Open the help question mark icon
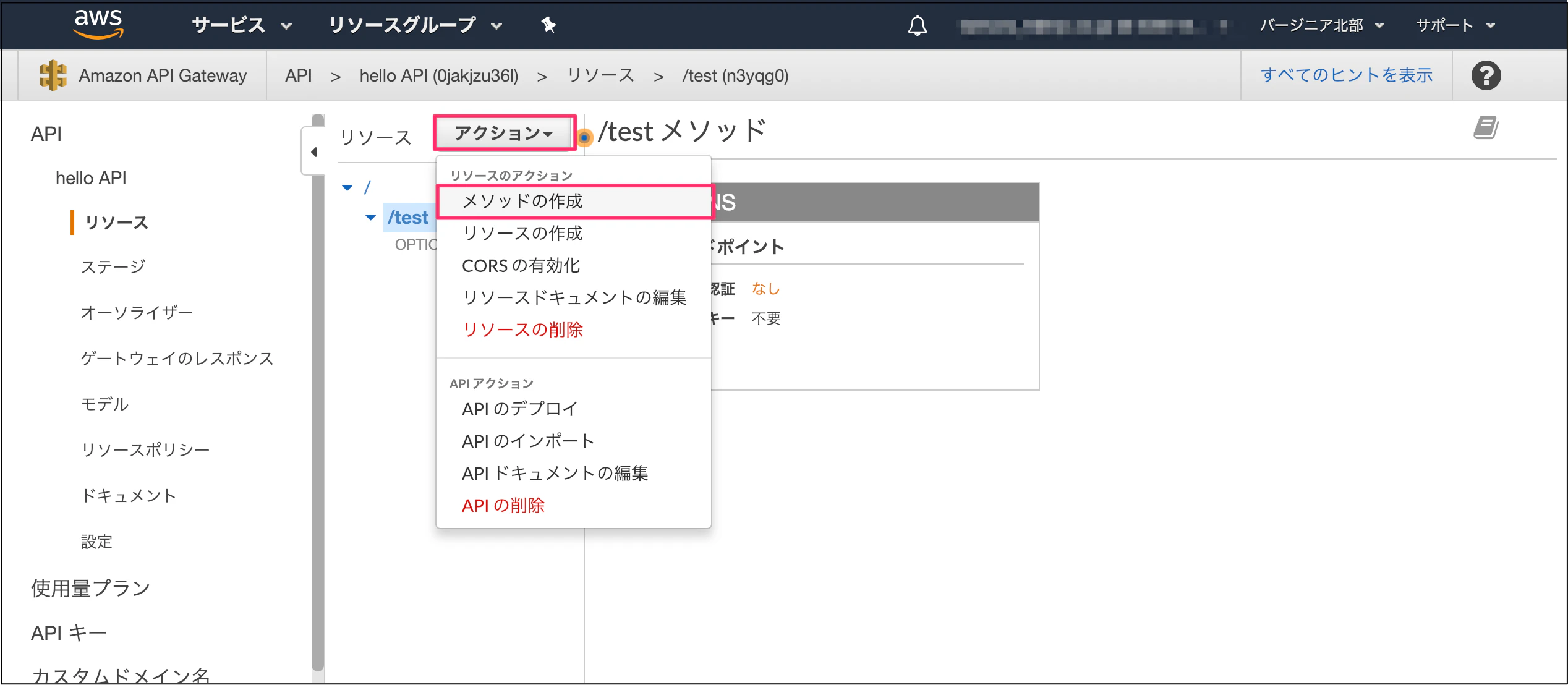 [1486, 75]
